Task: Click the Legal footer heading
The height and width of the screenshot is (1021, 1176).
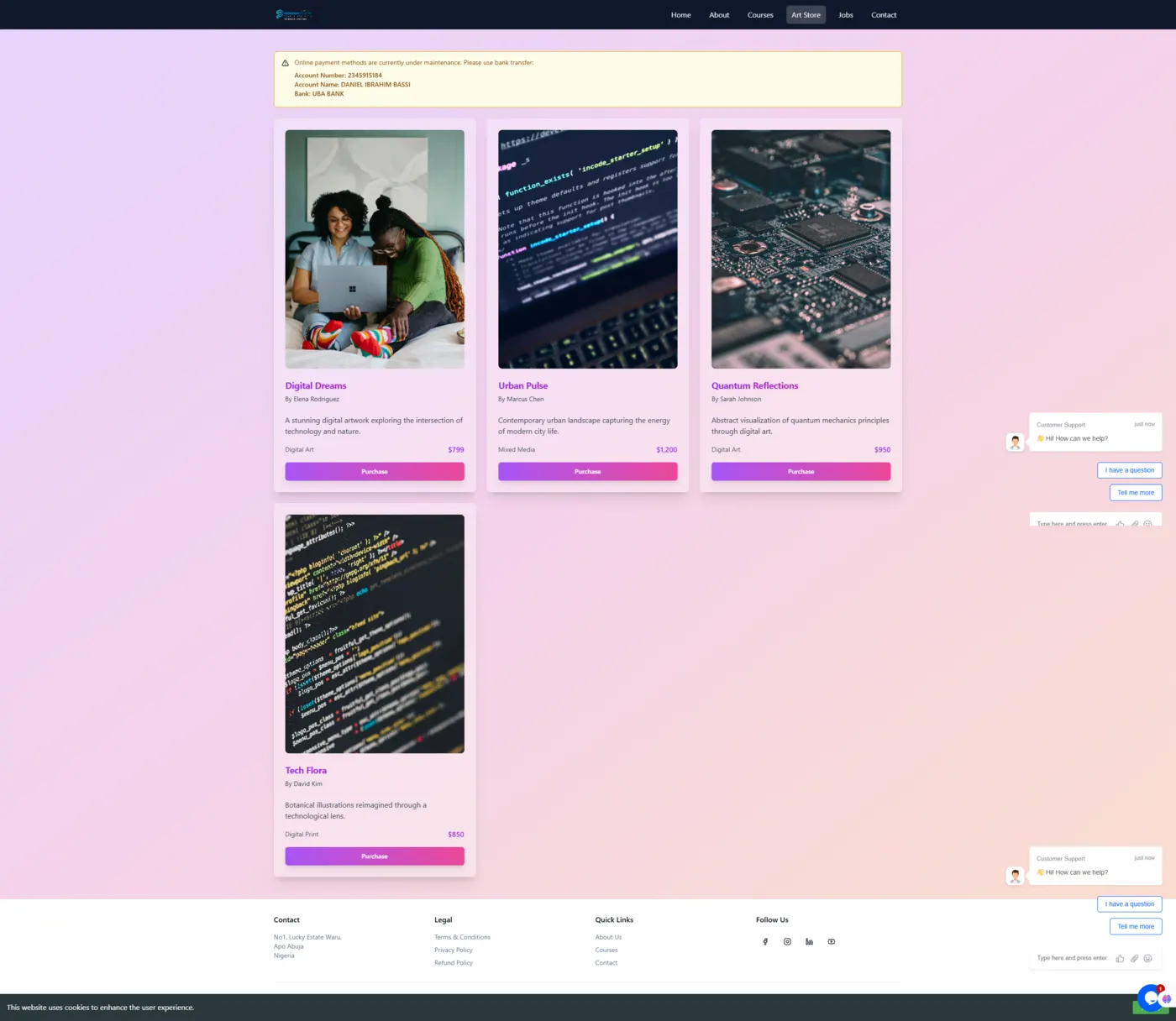Action: coord(444,920)
